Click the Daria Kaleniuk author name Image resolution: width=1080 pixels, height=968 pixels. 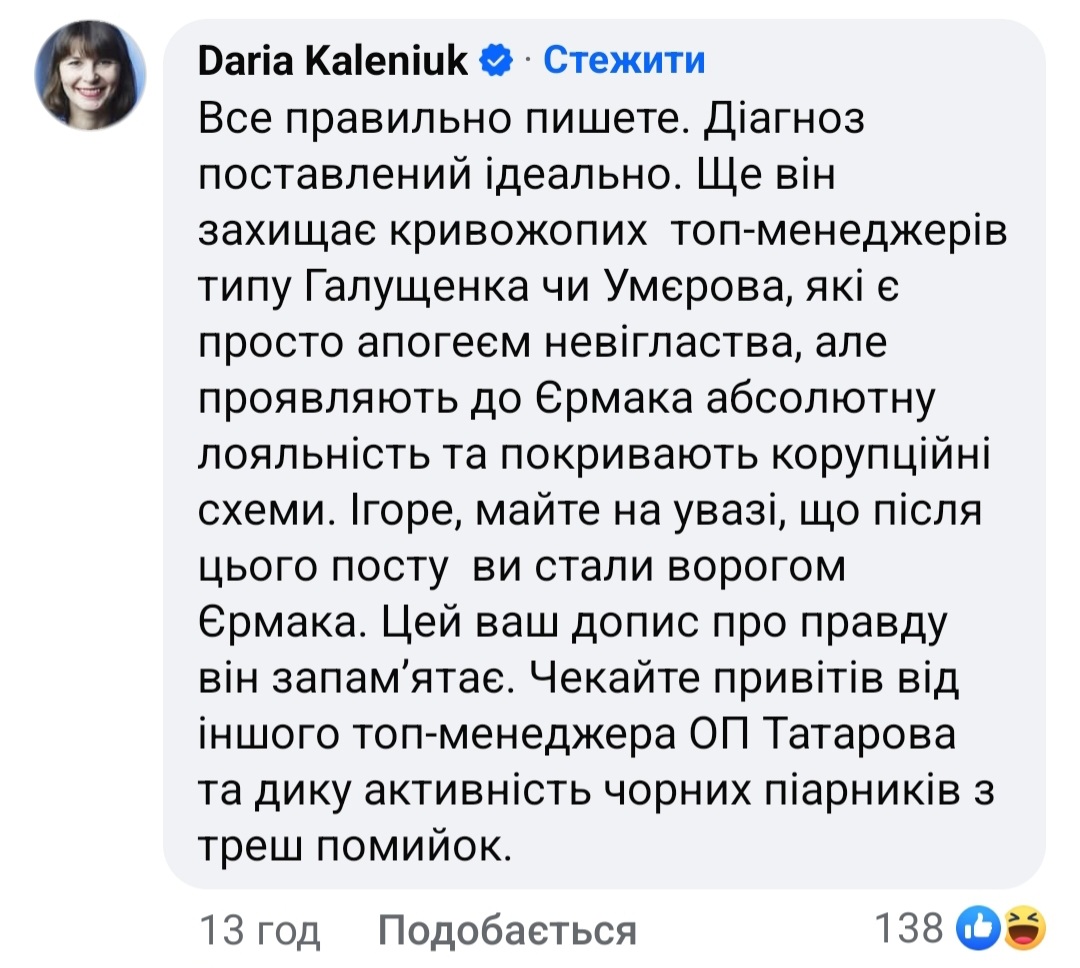point(334,60)
